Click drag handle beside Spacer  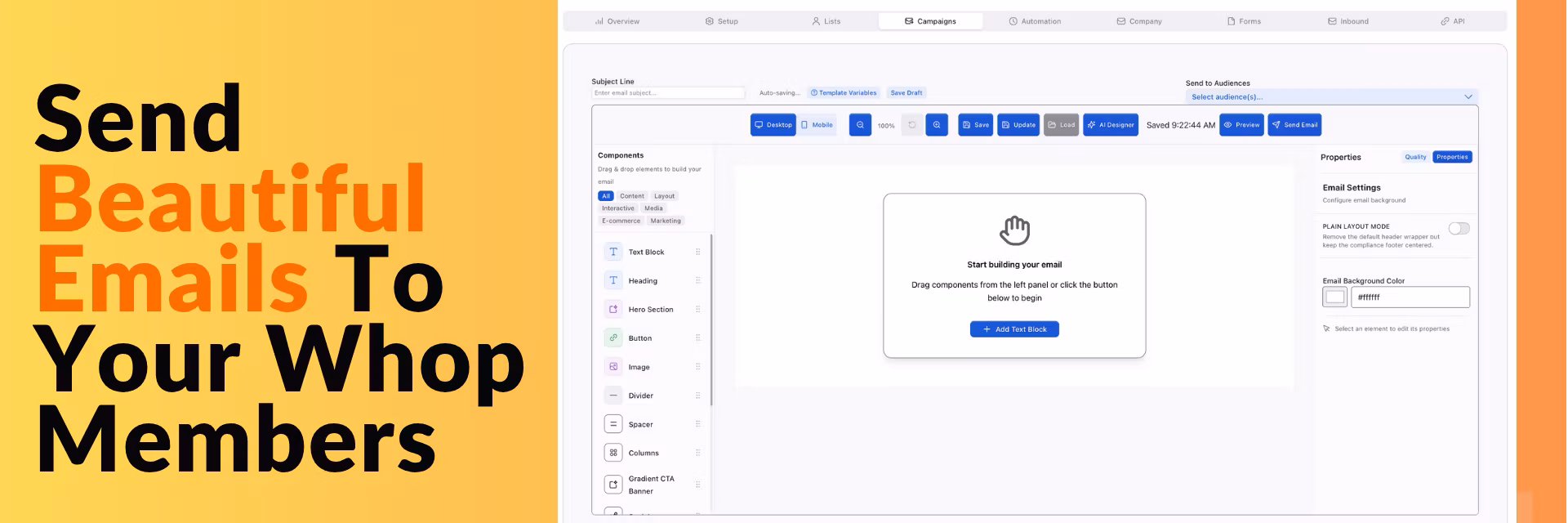697,424
